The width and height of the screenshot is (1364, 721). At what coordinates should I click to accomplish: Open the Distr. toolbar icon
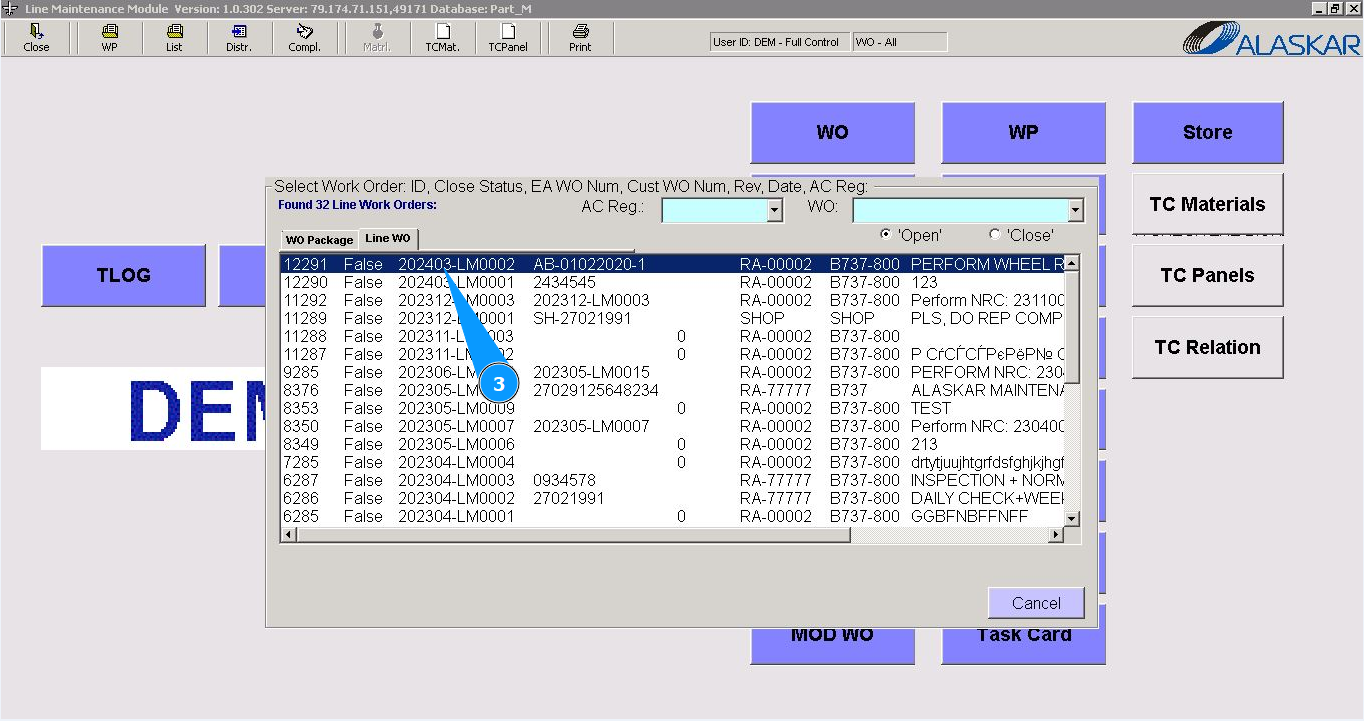point(239,38)
